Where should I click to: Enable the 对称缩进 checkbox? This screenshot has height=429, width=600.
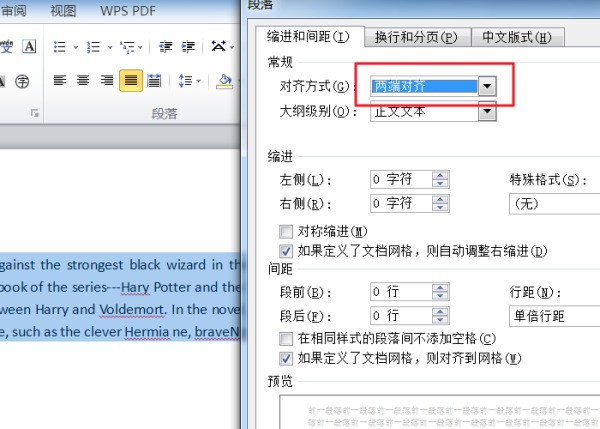[x=286, y=231]
